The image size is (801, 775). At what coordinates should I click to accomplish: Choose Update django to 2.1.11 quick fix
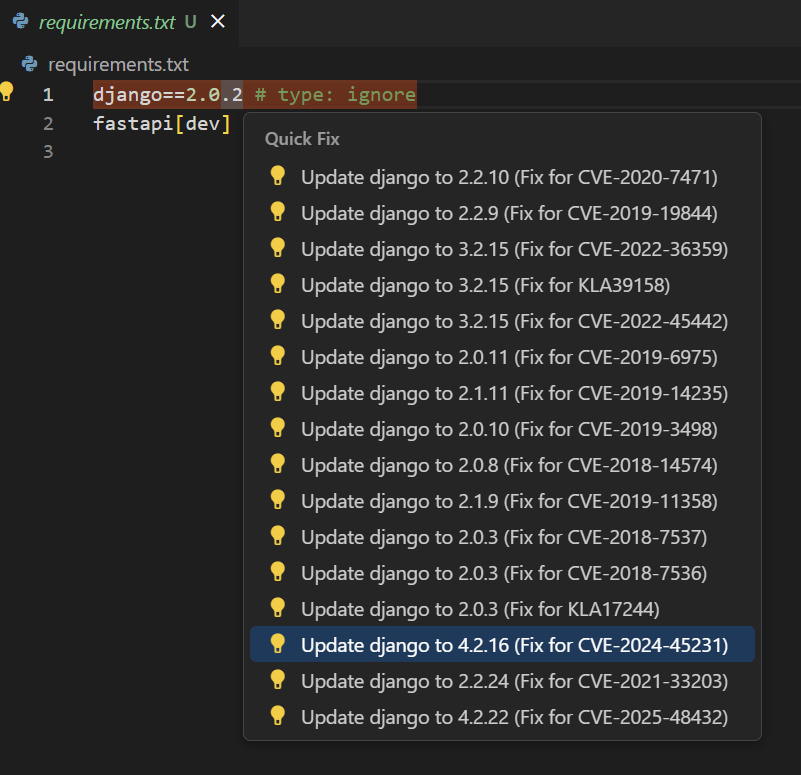pos(502,393)
